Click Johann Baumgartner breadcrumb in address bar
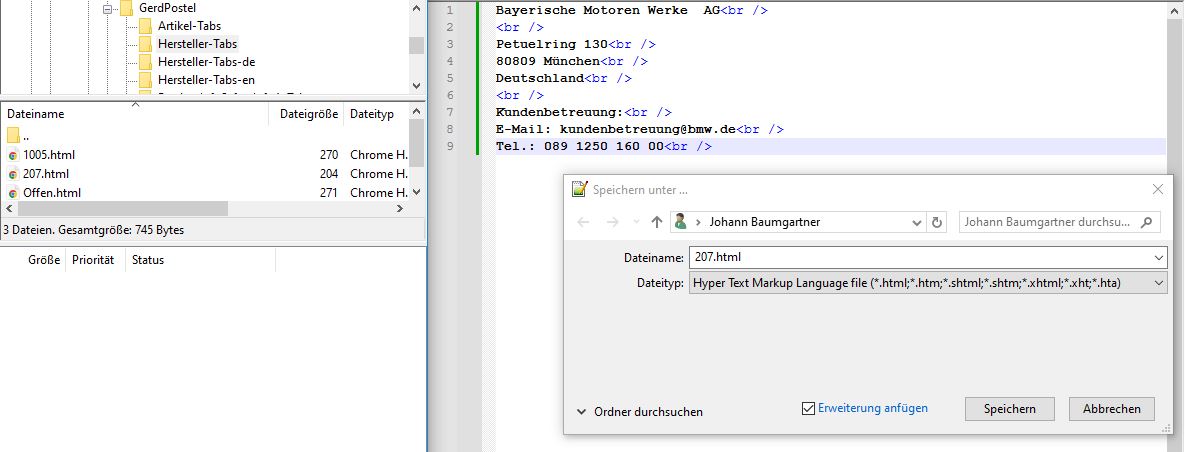The image size is (1185, 452). 765,222
